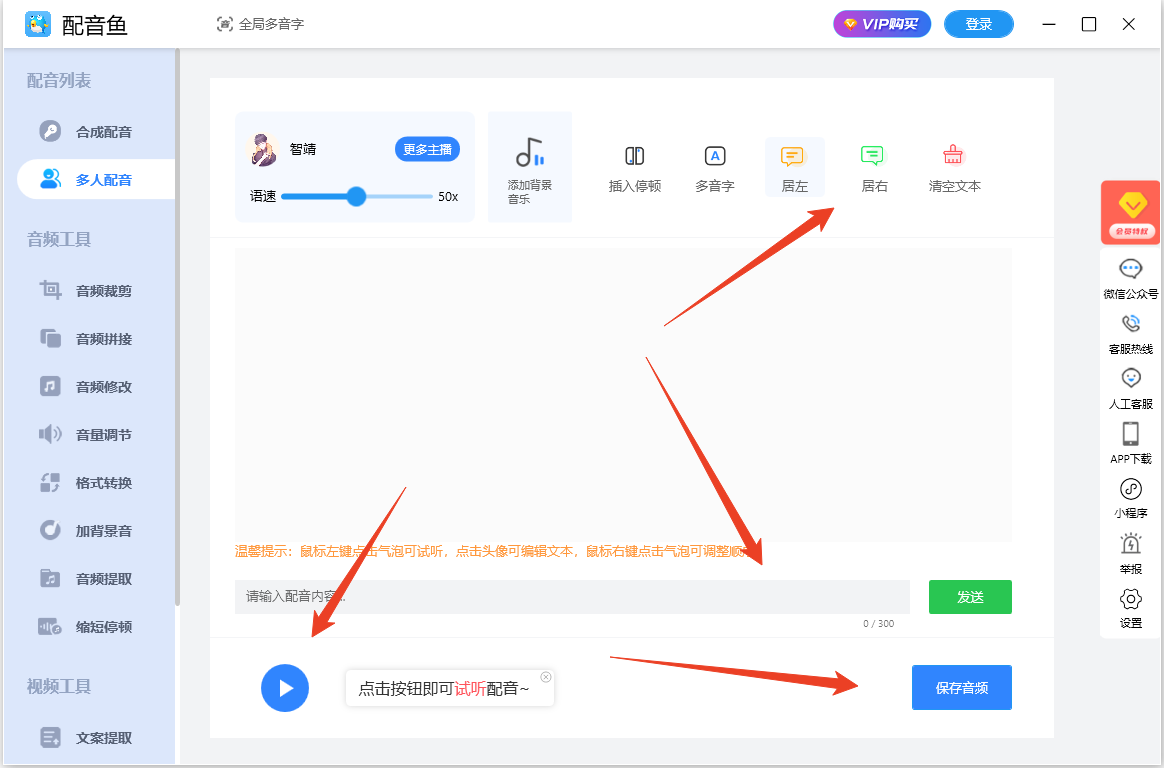Click the 请输入配音内容 input field

coord(572,597)
